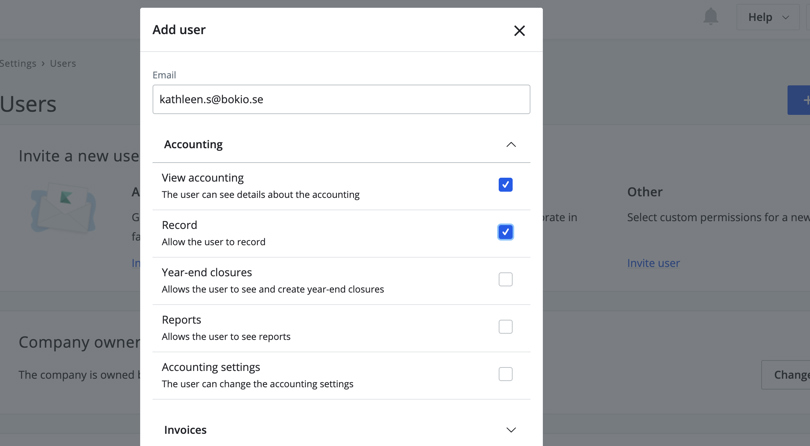Uncheck the Record permission checkbox

pos(505,232)
